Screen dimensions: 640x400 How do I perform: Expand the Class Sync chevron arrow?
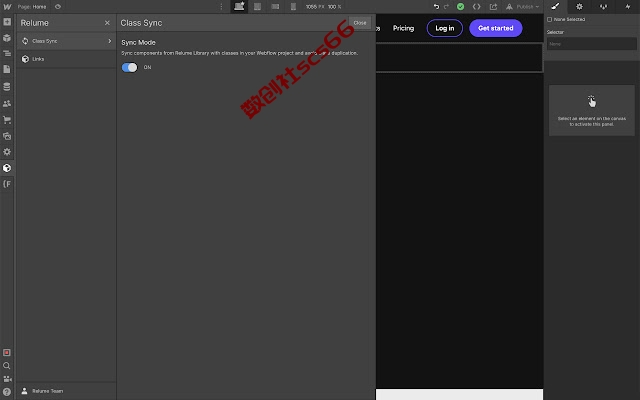pos(109,41)
